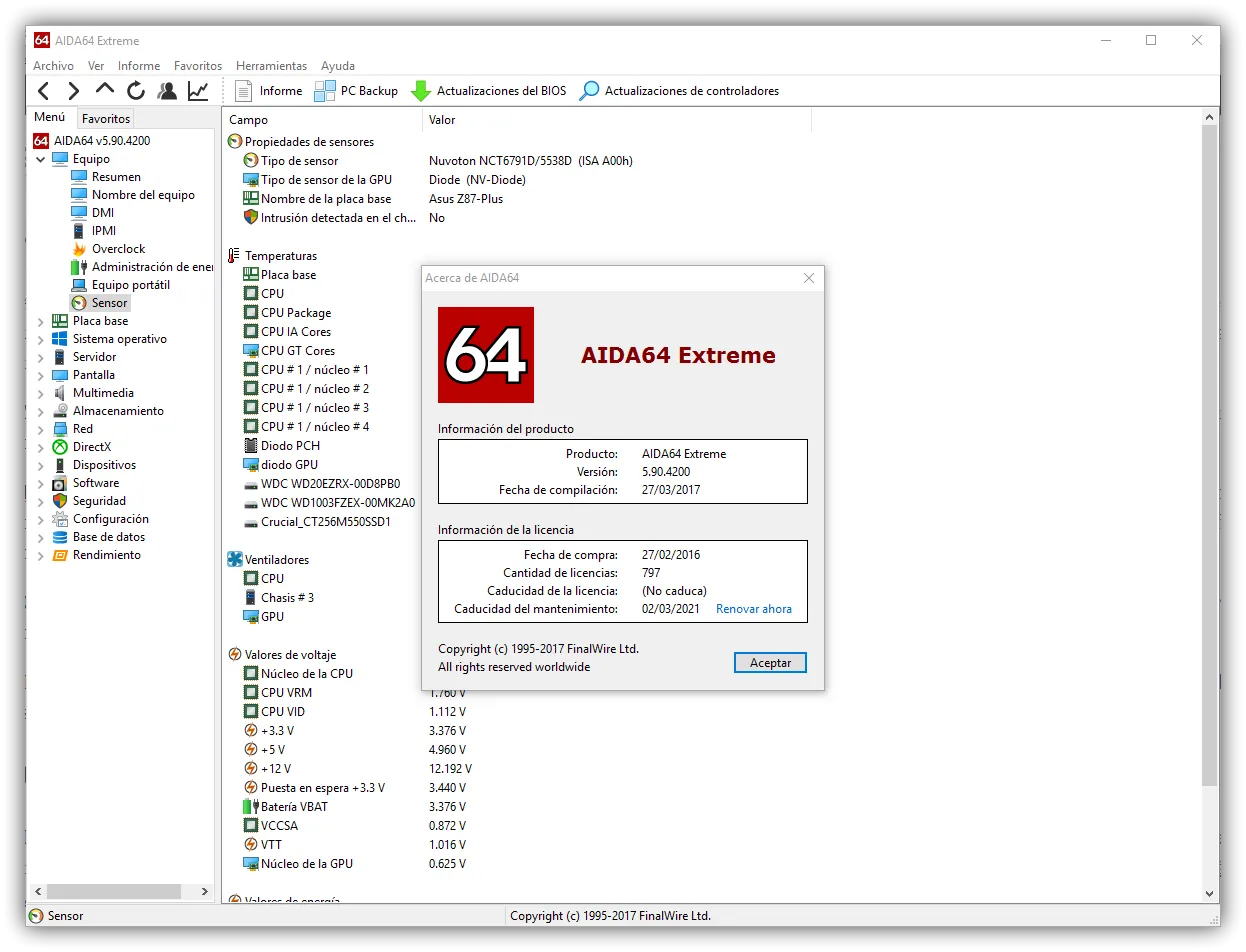Expand the DirectX tree node
The width and height of the screenshot is (1246, 952).
coord(41,447)
